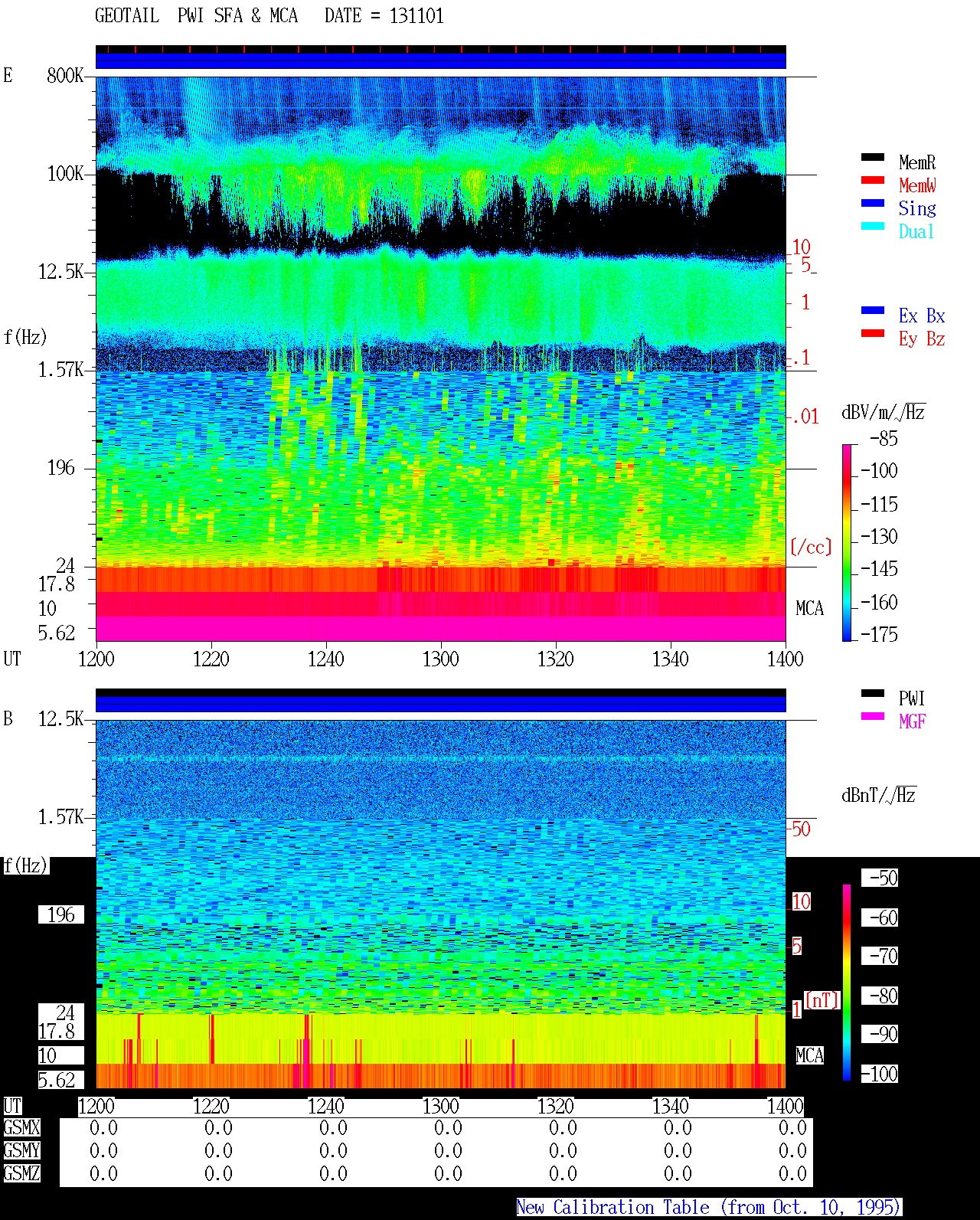Click the 1300 UT tick on E panel
The height and width of the screenshot is (1220, 980).
click(x=440, y=659)
